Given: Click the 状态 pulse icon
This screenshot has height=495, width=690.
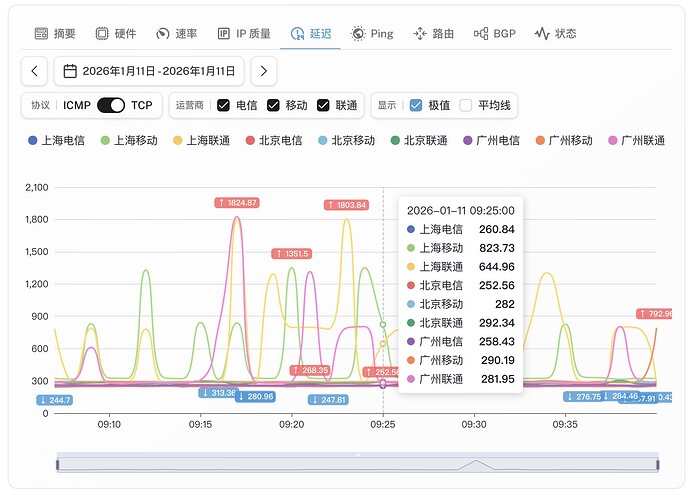Looking at the screenshot, I should pyautogui.click(x=542, y=33).
